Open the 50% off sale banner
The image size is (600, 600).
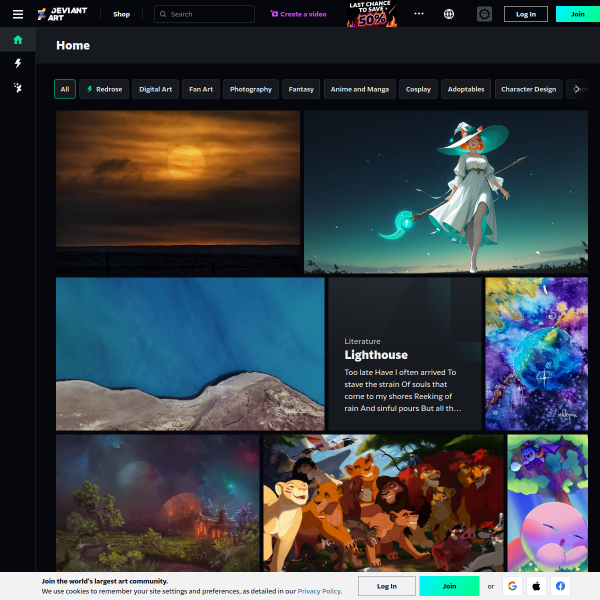click(372, 14)
